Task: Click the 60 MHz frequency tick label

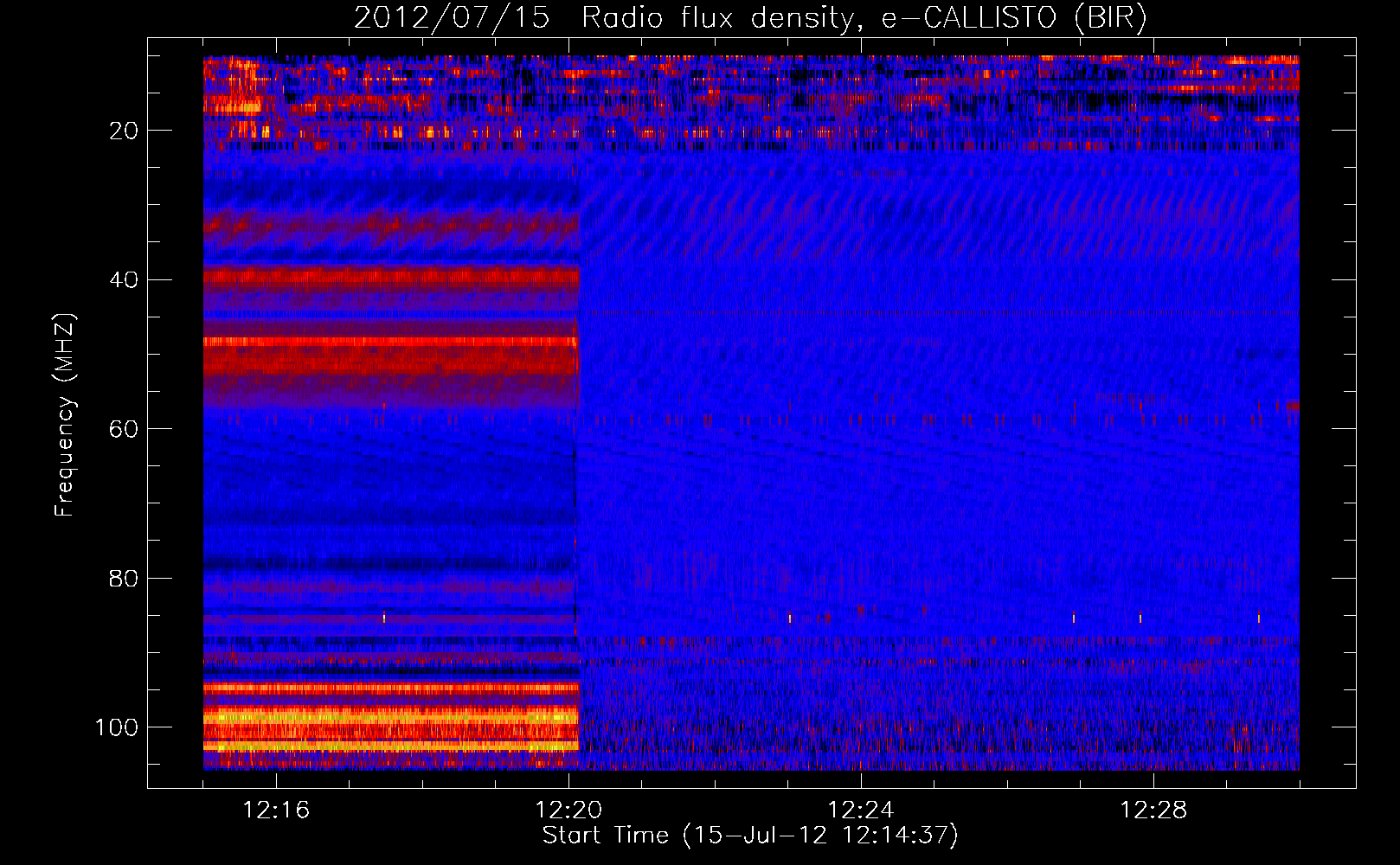Action: tap(125, 429)
